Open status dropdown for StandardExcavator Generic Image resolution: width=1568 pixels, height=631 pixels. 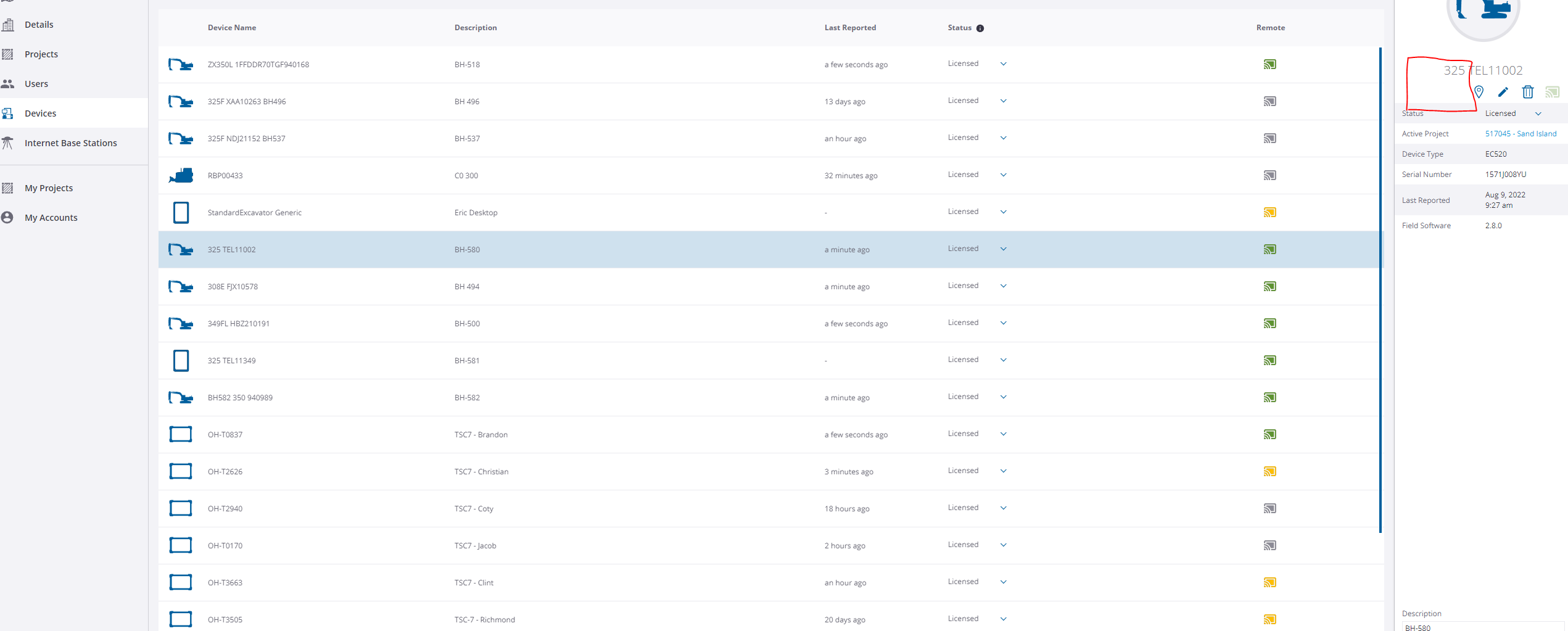(1004, 212)
